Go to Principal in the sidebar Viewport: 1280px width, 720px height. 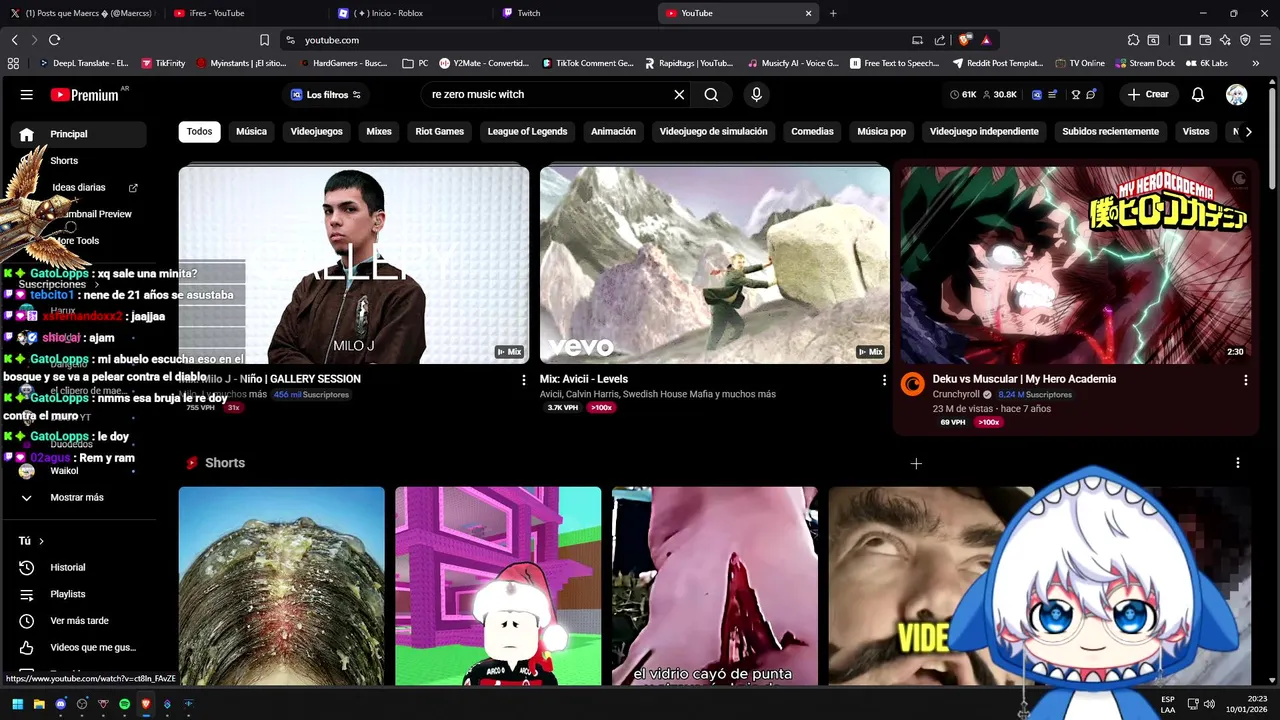[x=78, y=134]
